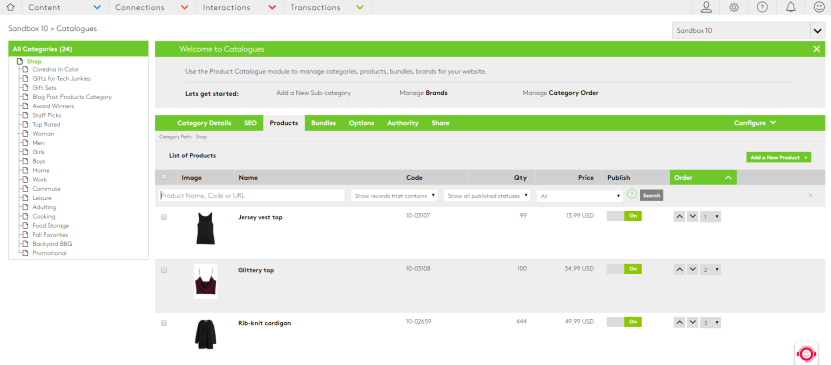The height and width of the screenshot is (365, 831).
Task: Move Glittery top down in order
Action: pos(692,270)
